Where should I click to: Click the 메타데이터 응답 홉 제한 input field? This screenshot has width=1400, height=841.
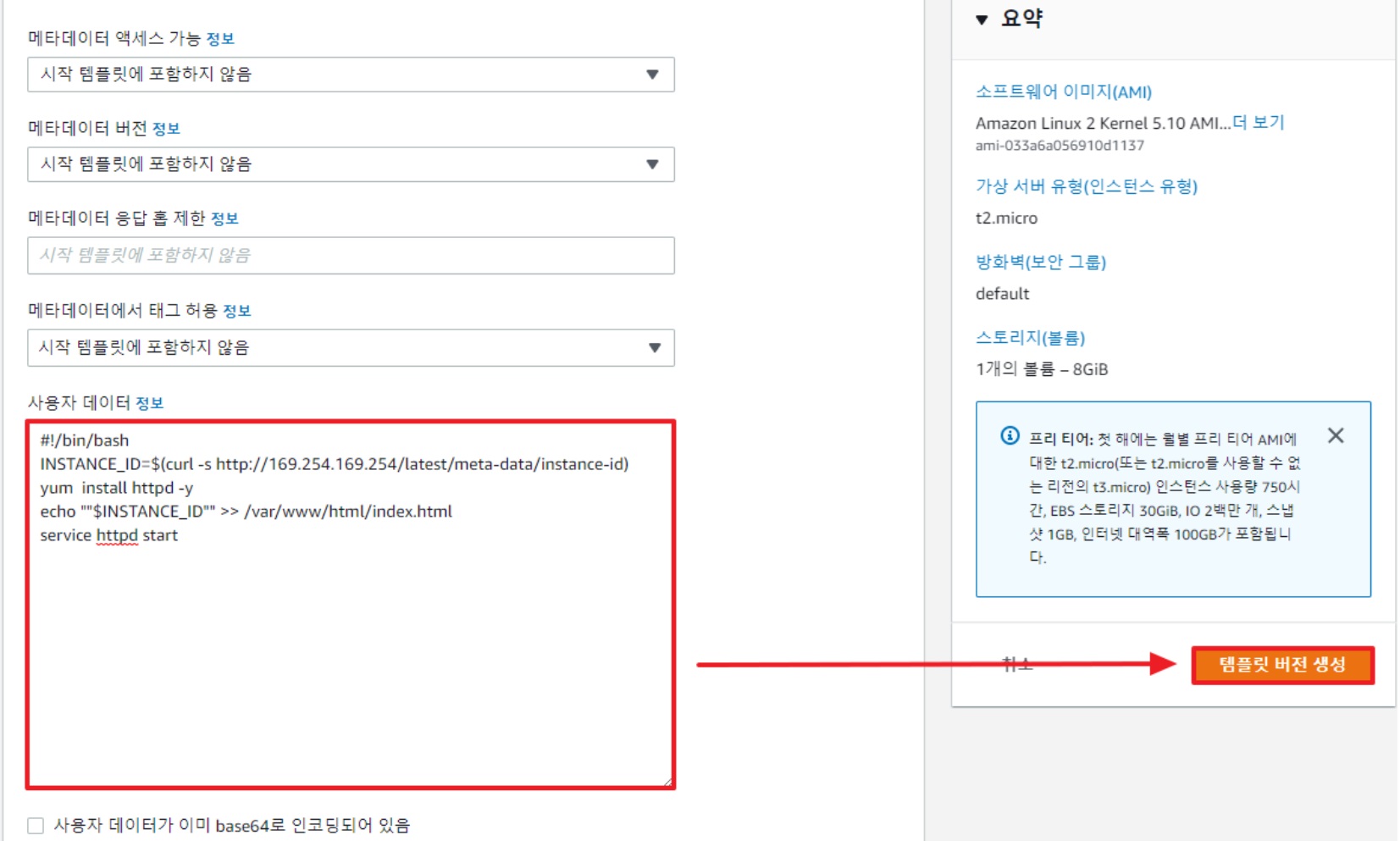click(x=351, y=255)
